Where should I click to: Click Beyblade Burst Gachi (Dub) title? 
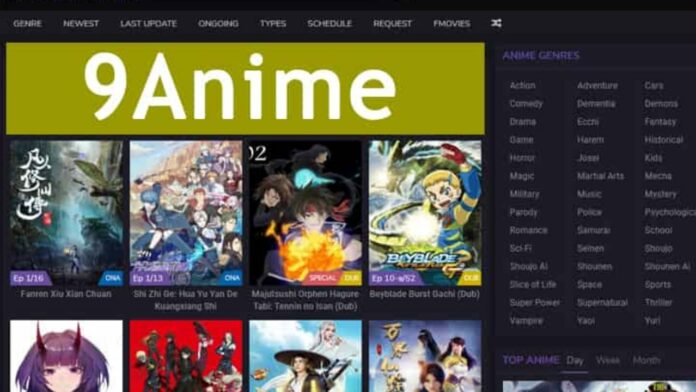[425, 294]
